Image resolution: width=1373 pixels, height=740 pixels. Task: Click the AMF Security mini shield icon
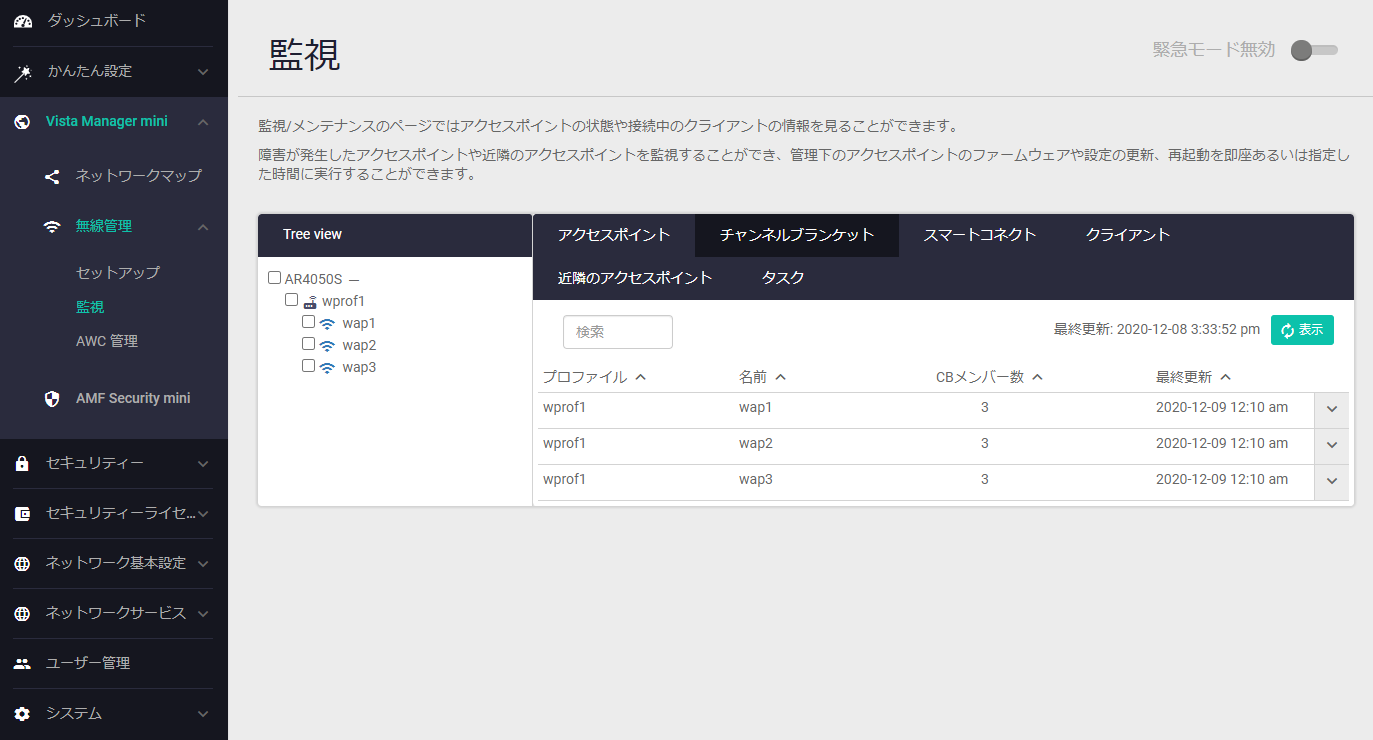52,399
